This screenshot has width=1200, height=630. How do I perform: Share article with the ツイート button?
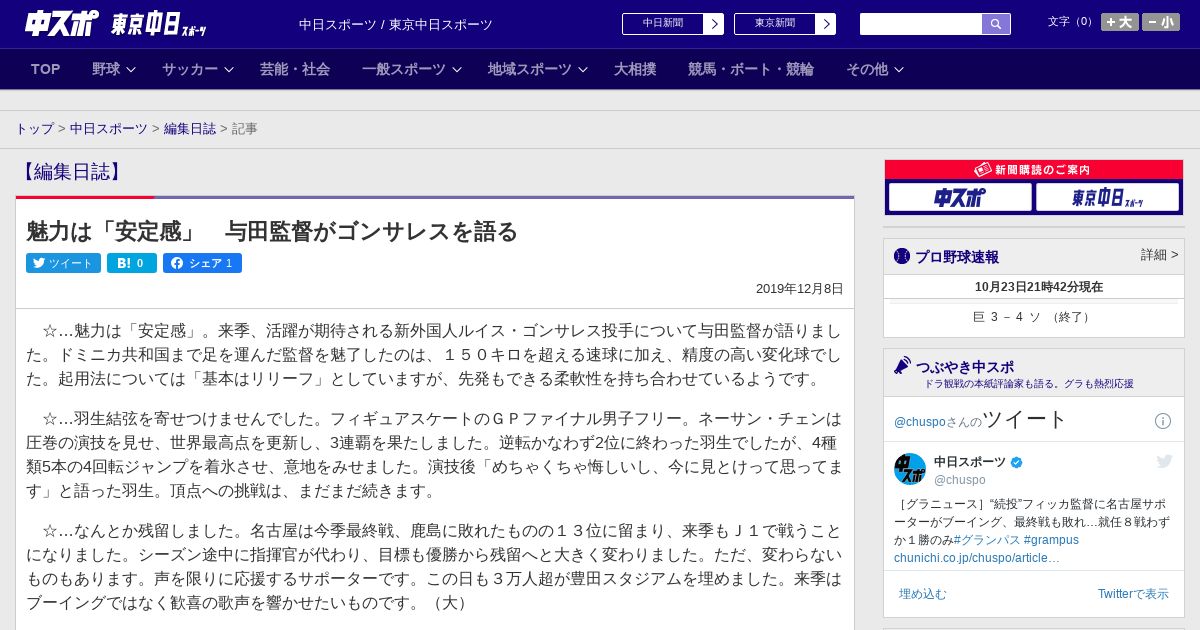point(63,263)
